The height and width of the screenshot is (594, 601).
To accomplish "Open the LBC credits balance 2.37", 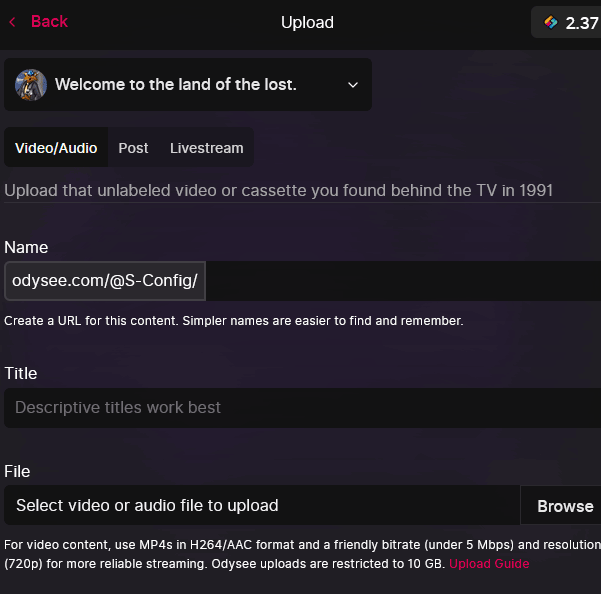I will coord(566,22).
